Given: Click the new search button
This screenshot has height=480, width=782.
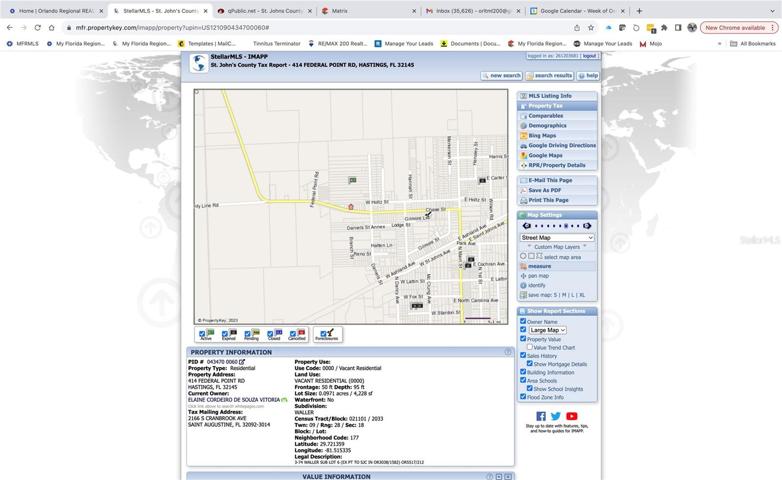Looking at the screenshot, I should pyautogui.click(x=502, y=75).
